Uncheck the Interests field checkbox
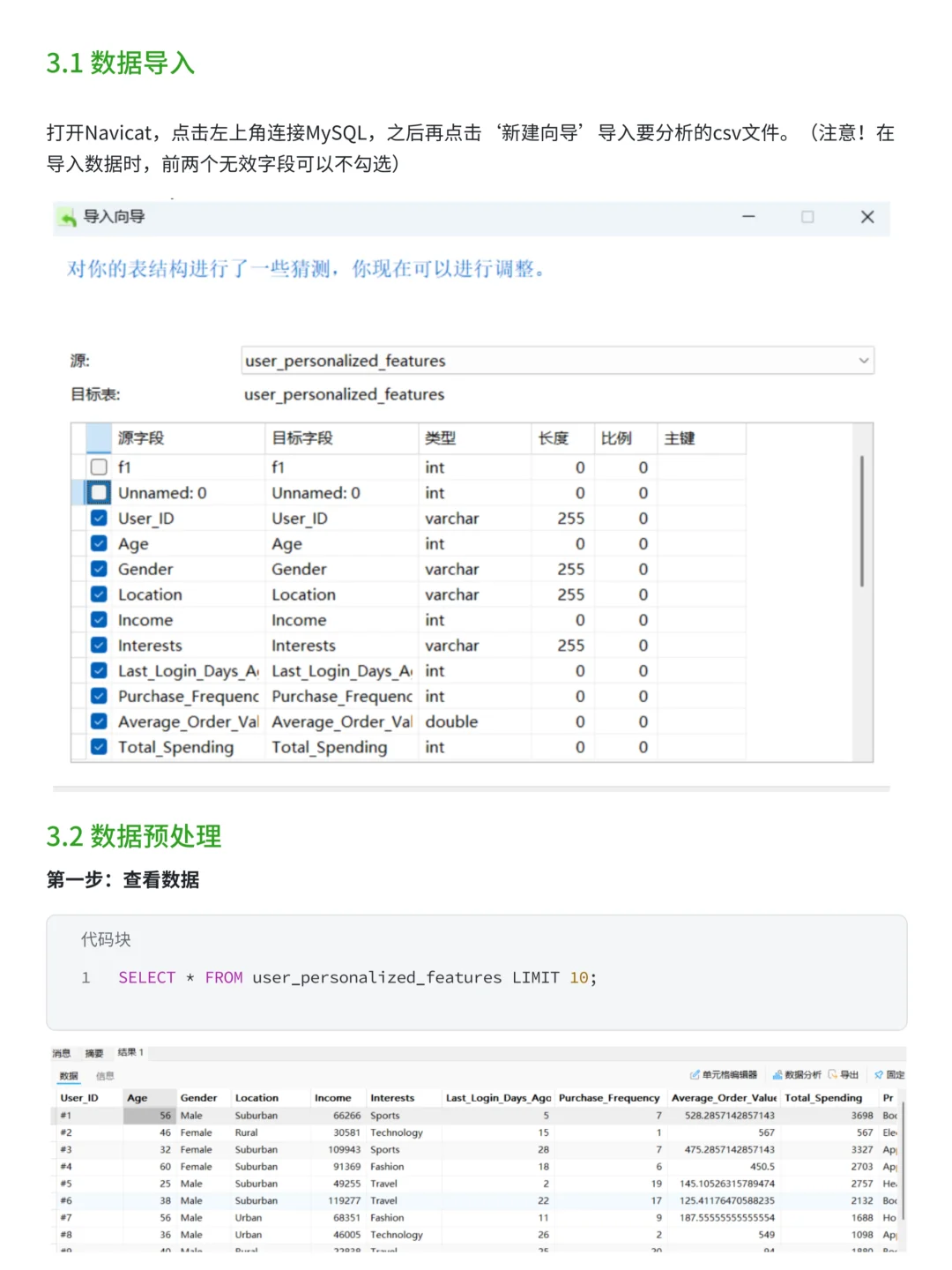 pos(99,646)
